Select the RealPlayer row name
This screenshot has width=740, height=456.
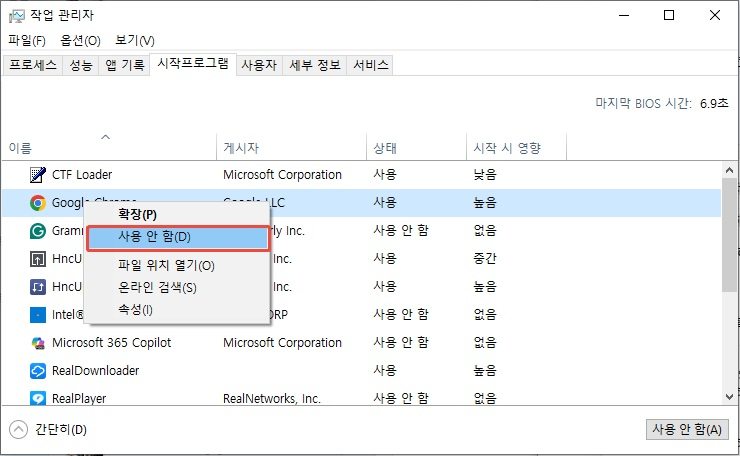[79, 398]
